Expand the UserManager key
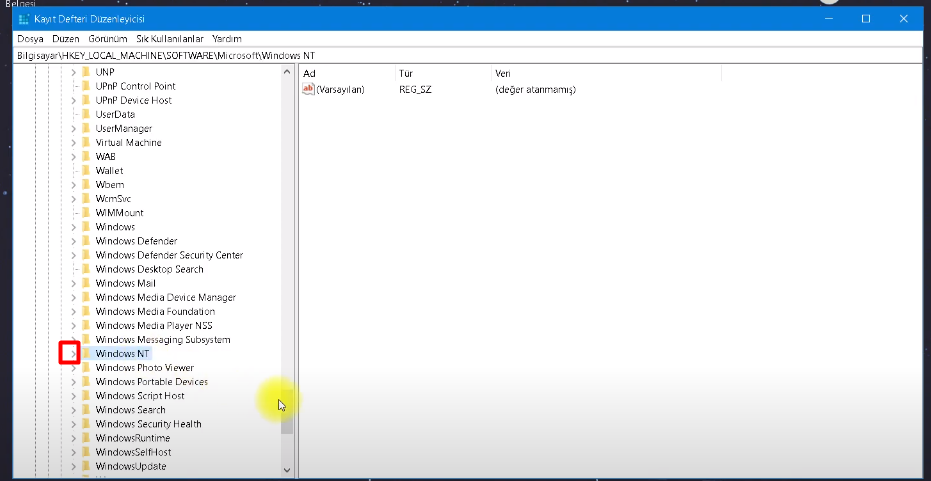This screenshot has height=481, width=931. point(74,128)
